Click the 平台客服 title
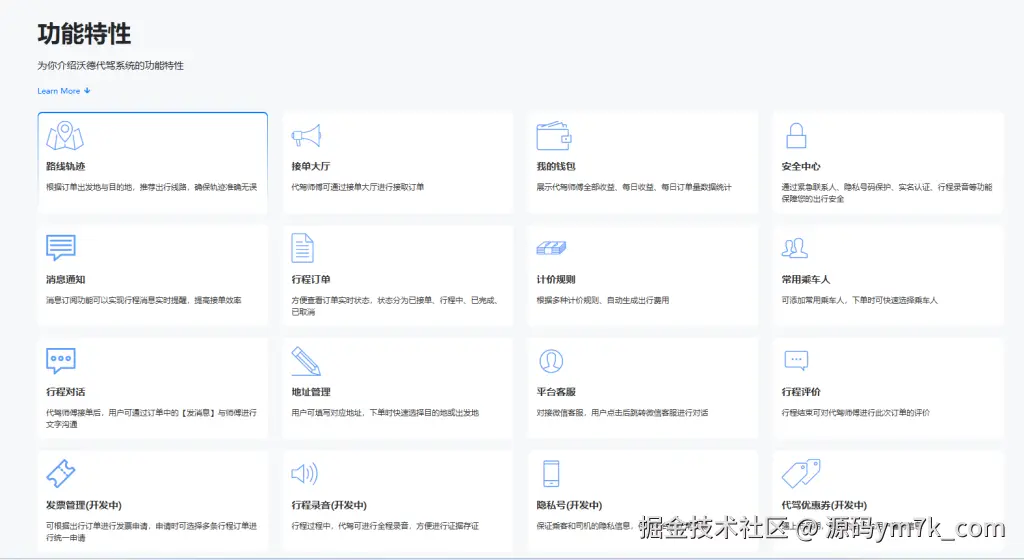 coord(556,392)
